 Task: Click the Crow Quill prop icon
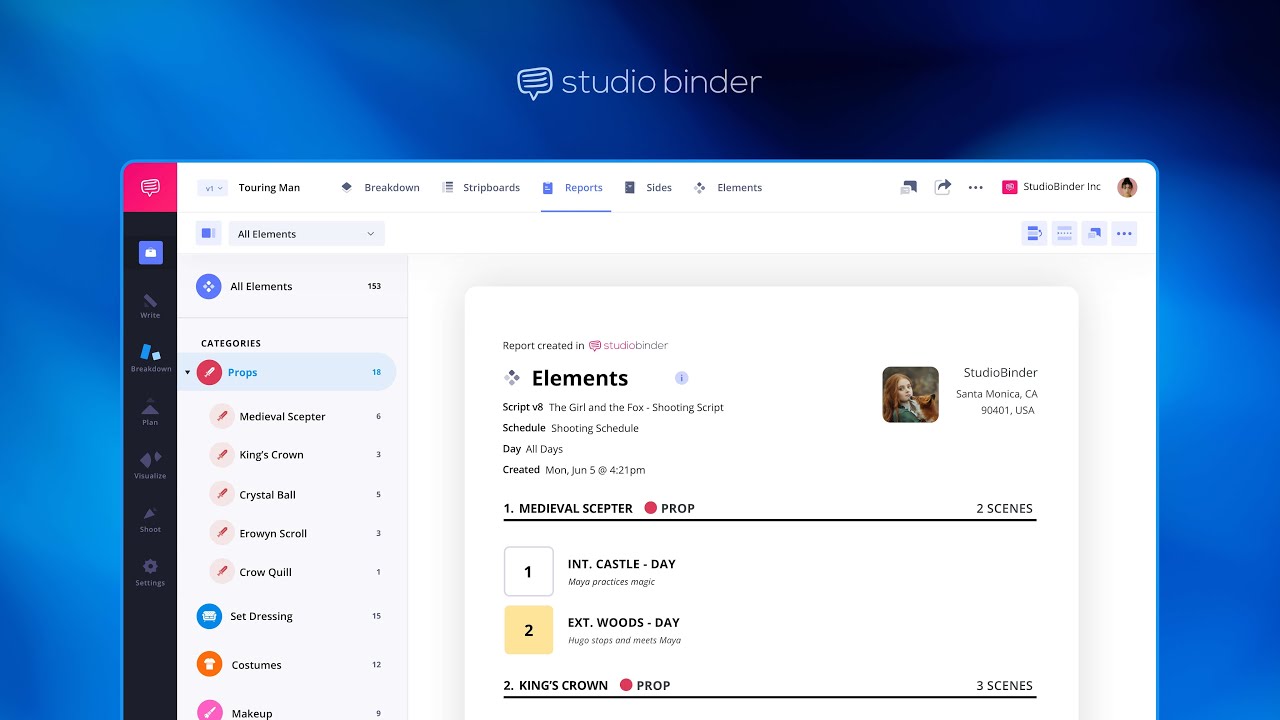(222, 572)
